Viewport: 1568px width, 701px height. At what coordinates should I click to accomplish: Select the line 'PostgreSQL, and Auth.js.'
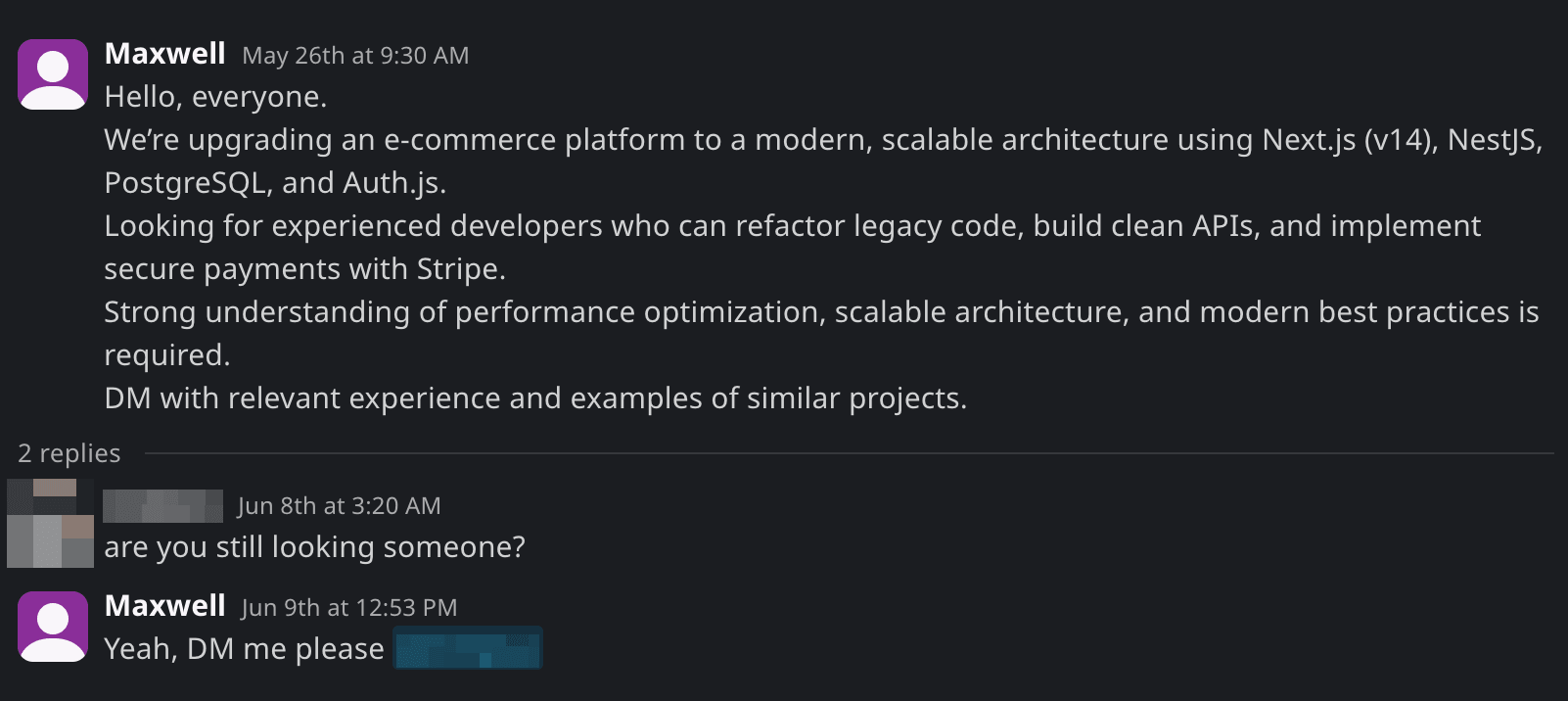(x=276, y=183)
